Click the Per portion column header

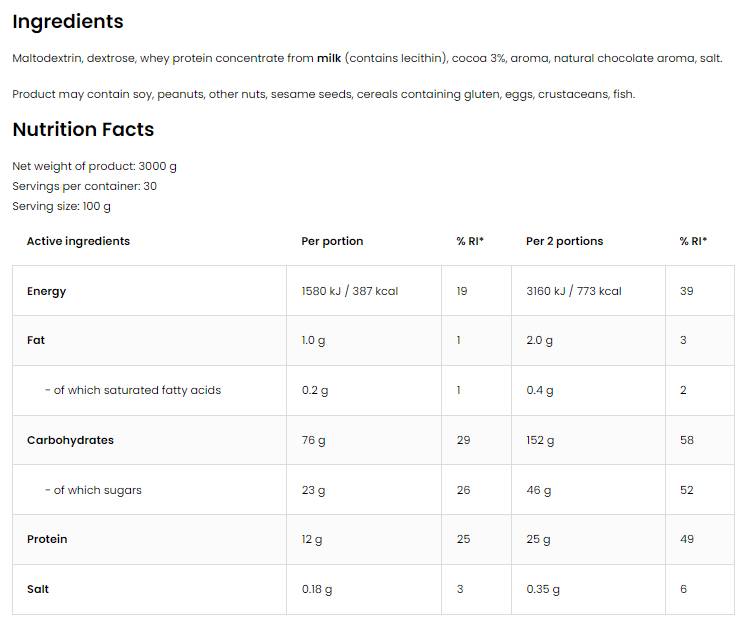(332, 241)
